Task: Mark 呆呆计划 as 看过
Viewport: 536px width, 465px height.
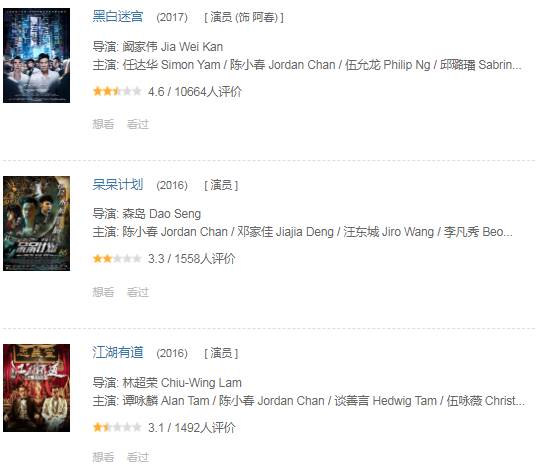Action: (138, 292)
